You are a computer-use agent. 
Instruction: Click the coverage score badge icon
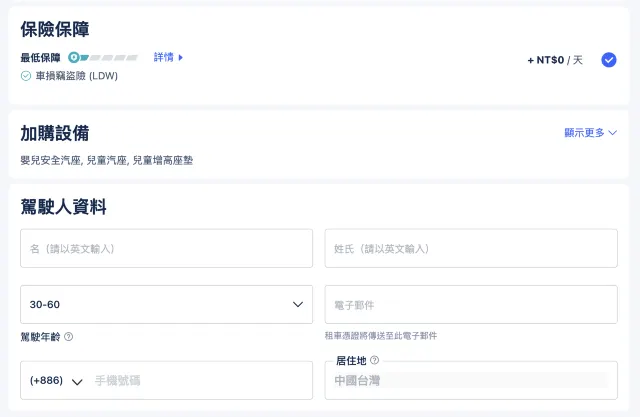(73, 58)
